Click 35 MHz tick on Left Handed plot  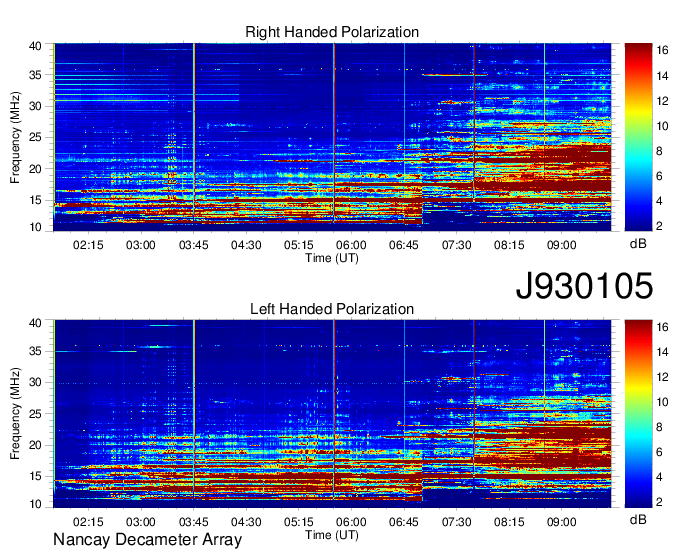(x=35, y=351)
